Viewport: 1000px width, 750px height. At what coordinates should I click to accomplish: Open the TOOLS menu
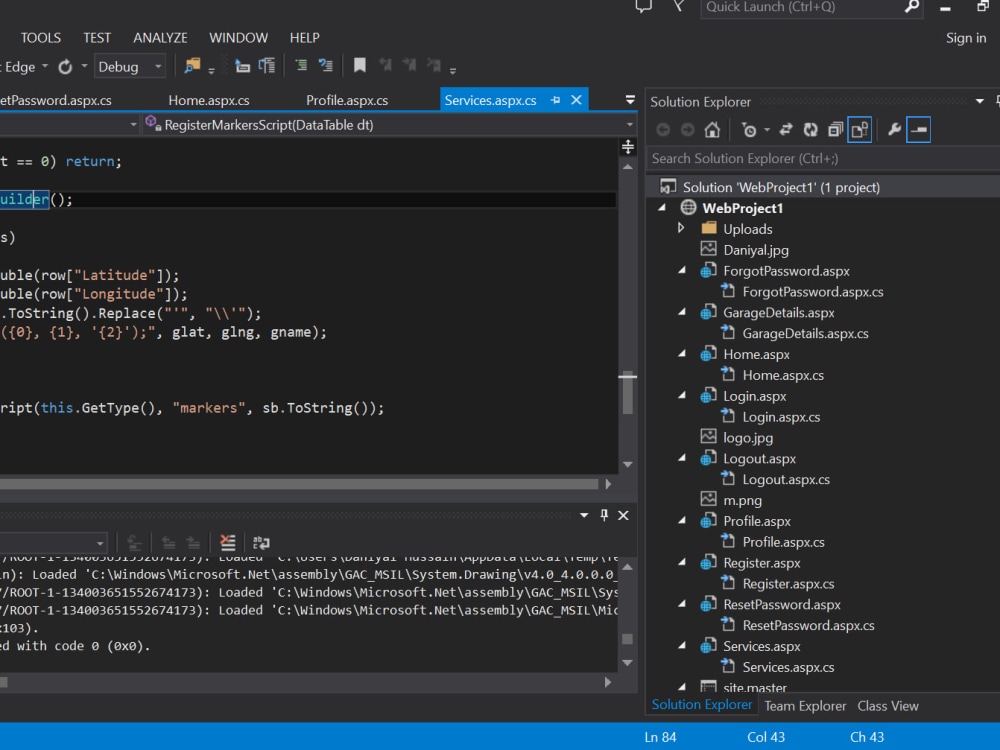(41, 38)
